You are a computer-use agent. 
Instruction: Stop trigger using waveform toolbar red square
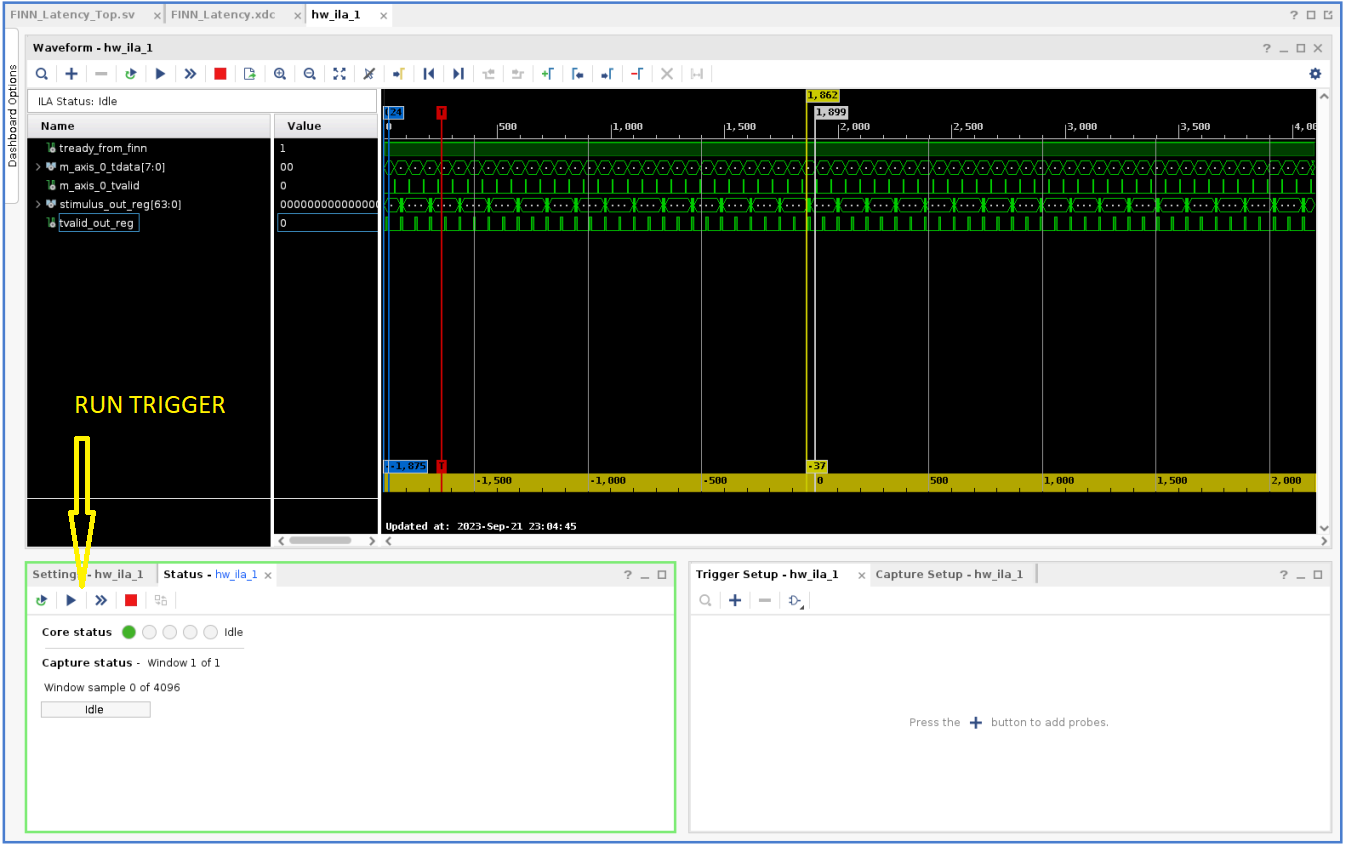[x=220, y=74]
